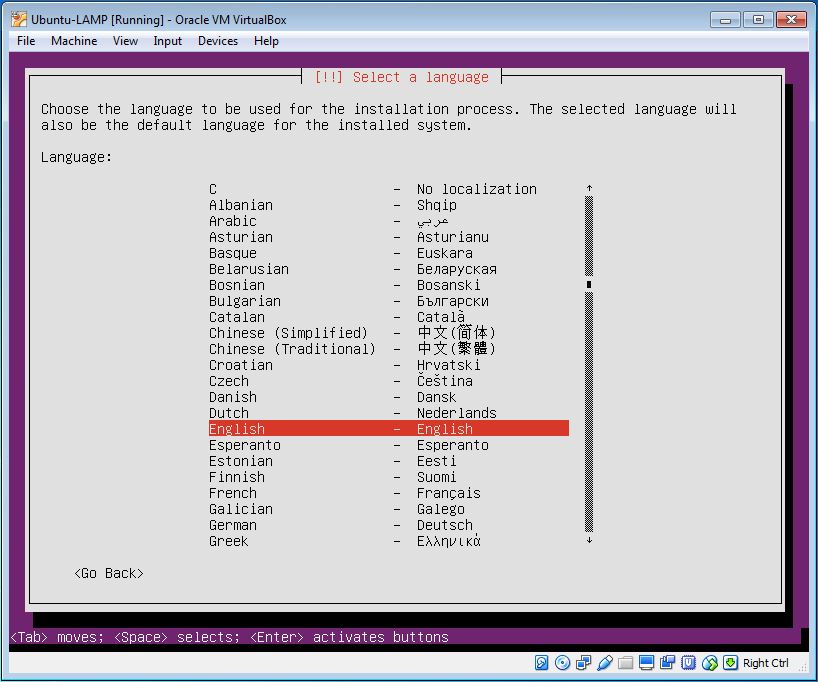Select the Estonian language row
818x682 pixels.
point(389,461)
